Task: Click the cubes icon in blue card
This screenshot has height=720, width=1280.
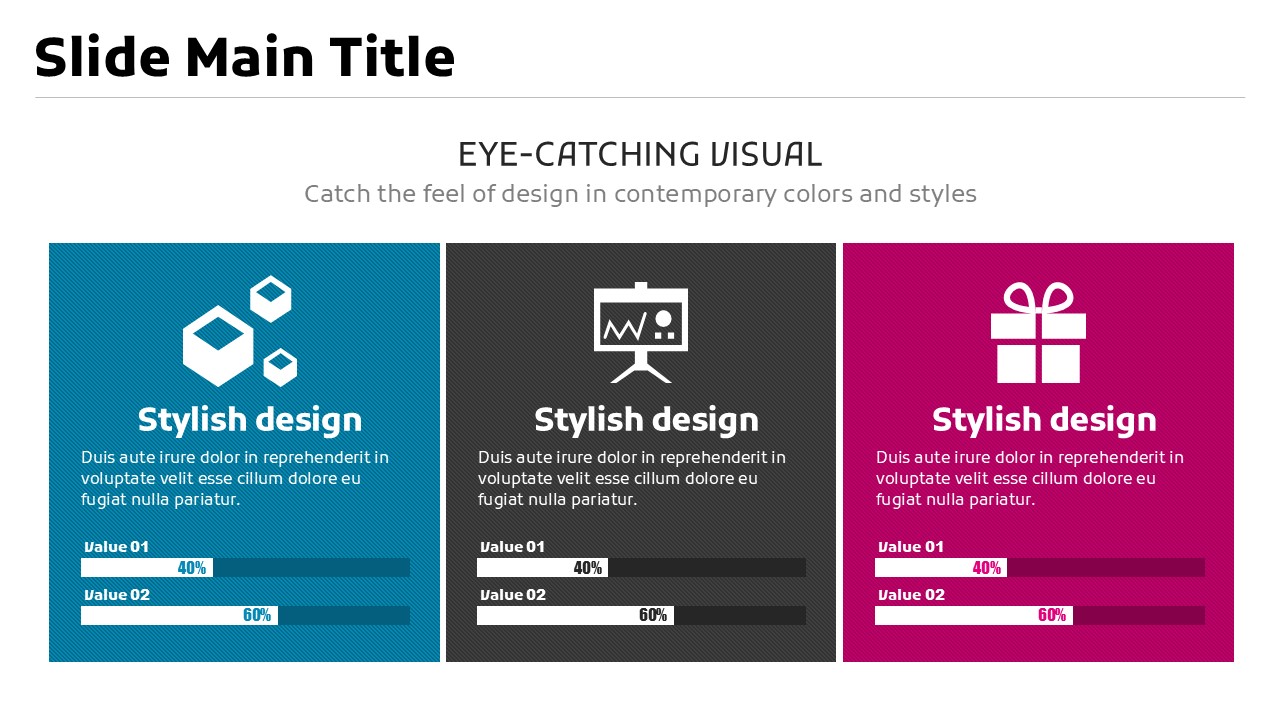Action: point(240,331)
